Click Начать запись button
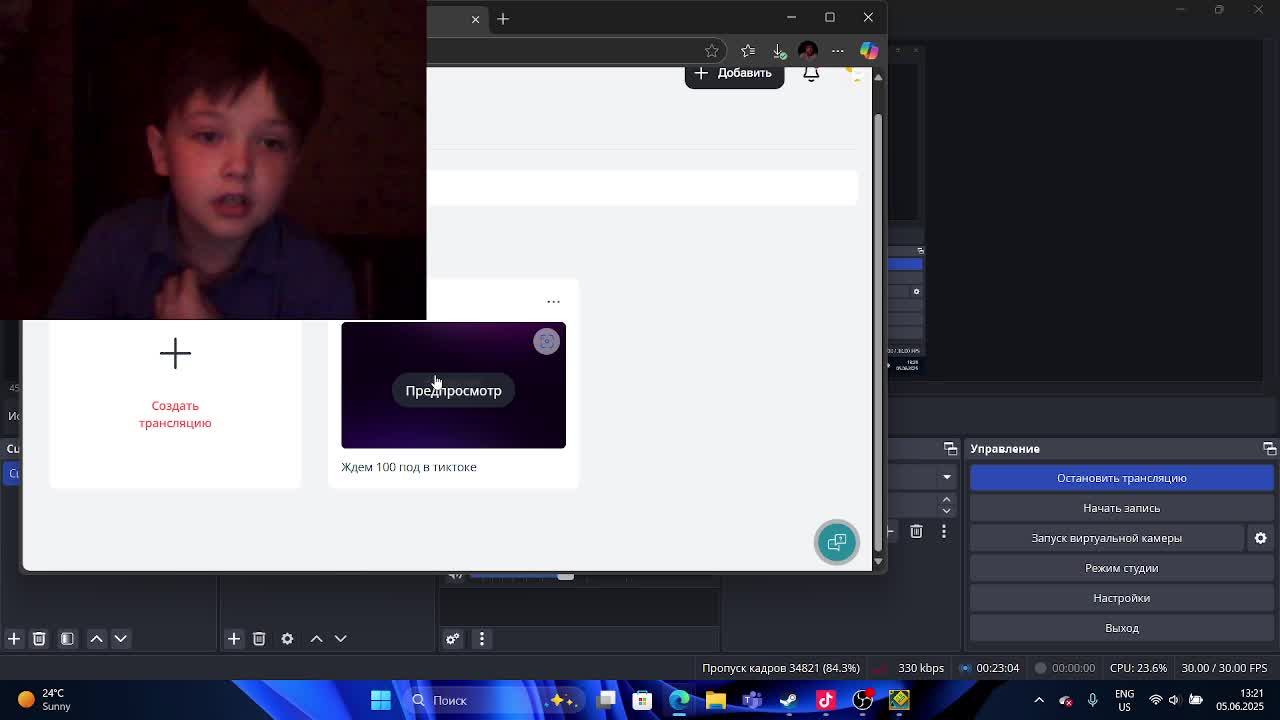 (x=1121, y=508)
